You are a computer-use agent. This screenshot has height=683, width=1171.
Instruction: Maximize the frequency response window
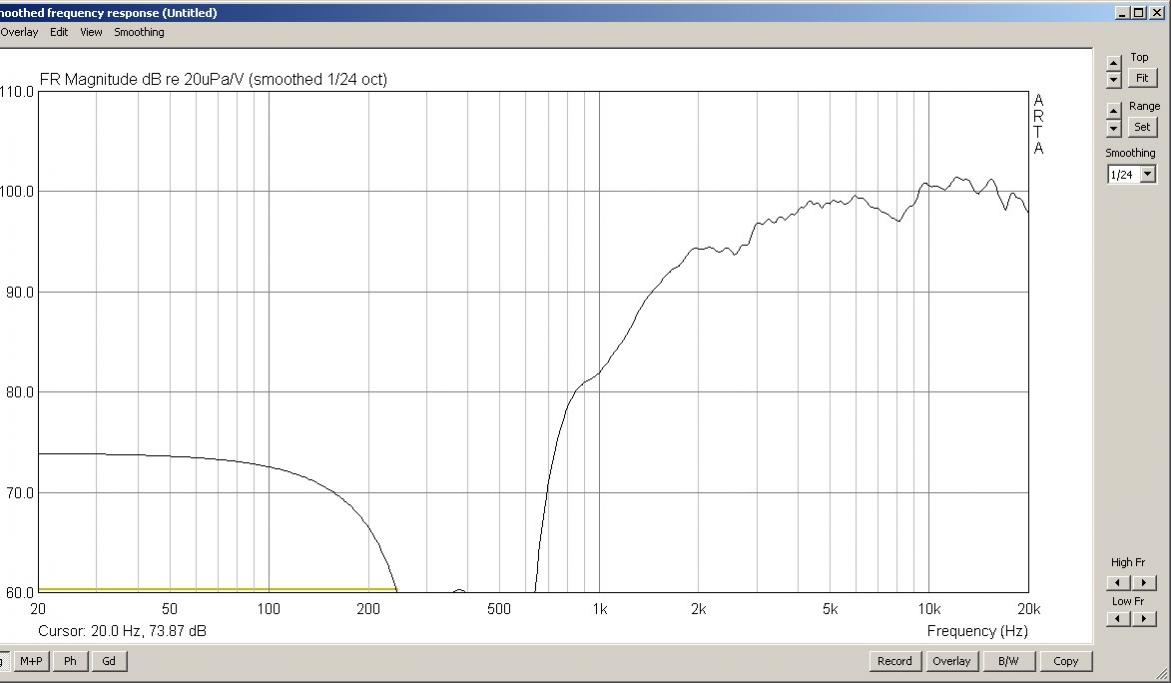coord(1138,13)
